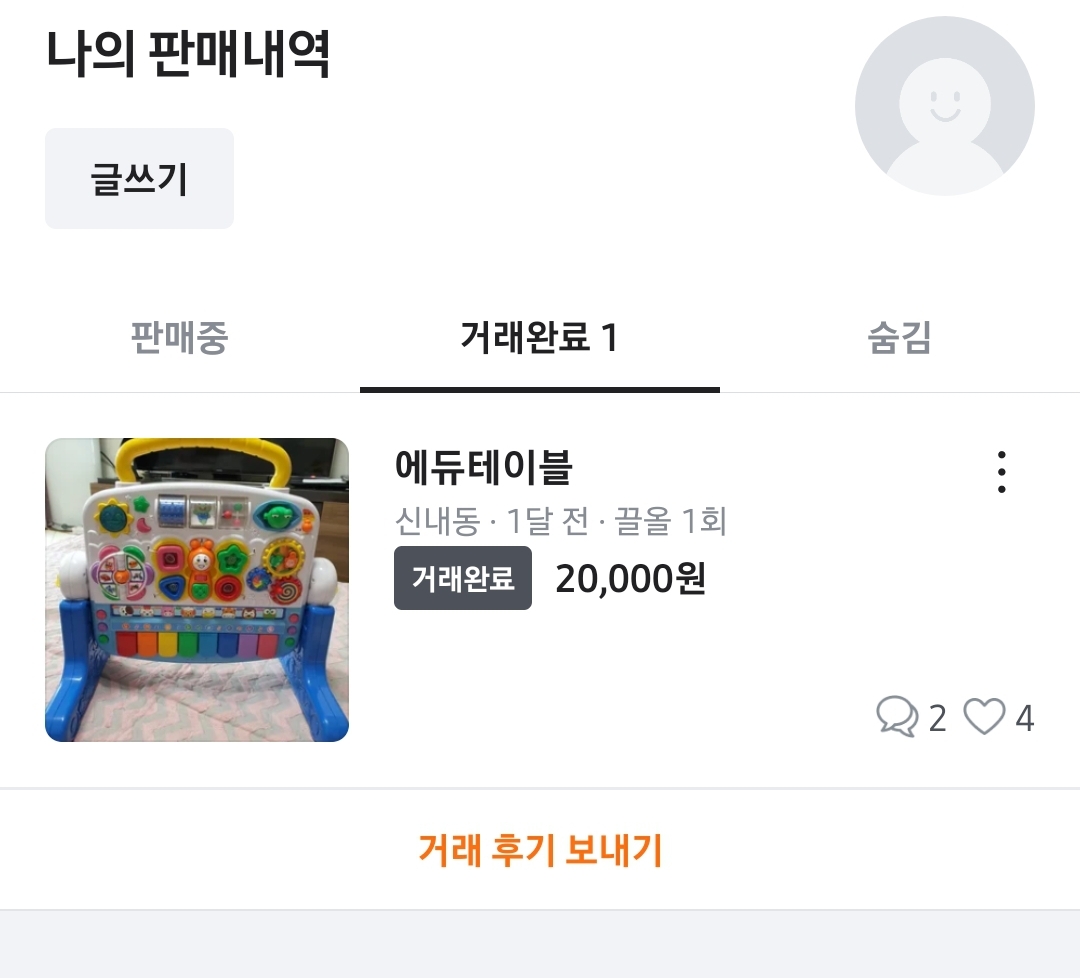Open the default profile avatar
The width and height of the screenshot is (1080, 978).
pyautogui.click(x=944, y=106)
